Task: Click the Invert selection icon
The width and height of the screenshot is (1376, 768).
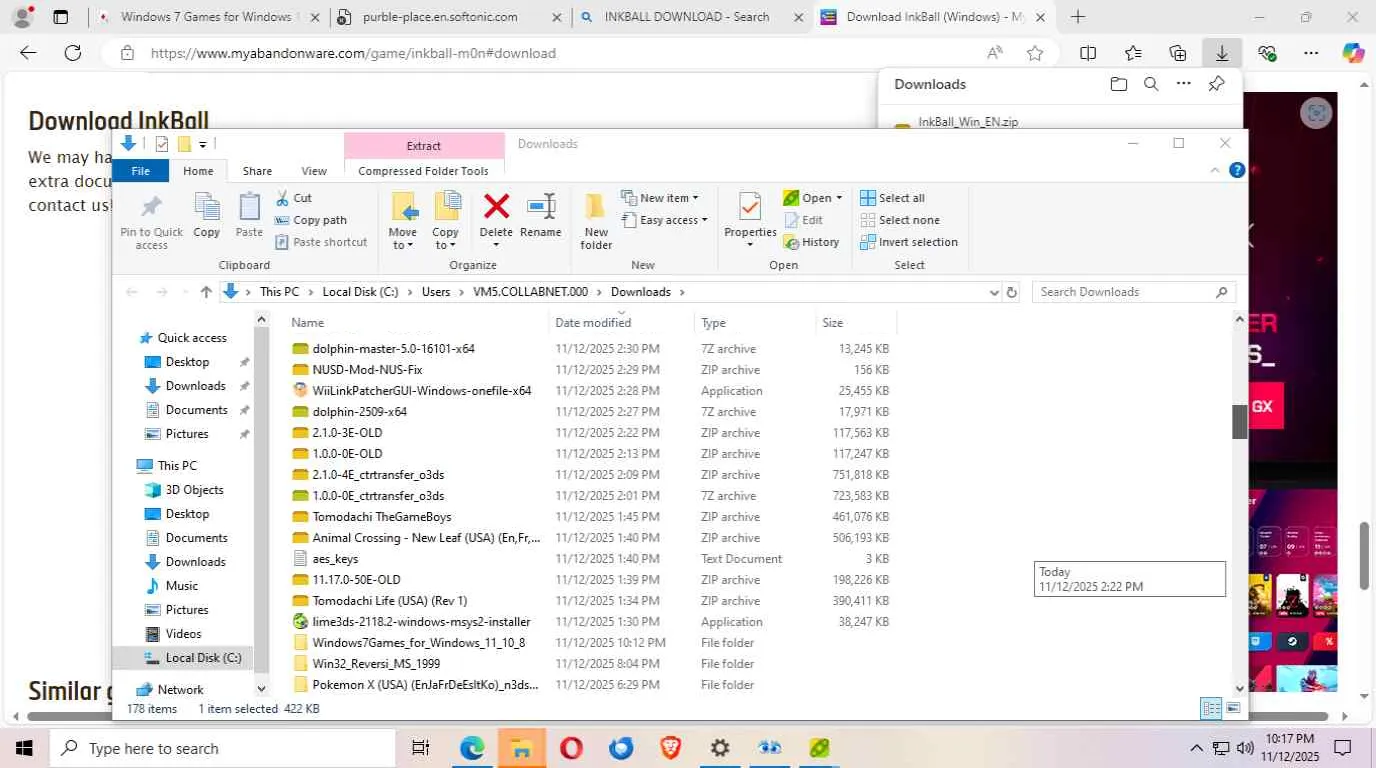Action: [867, 242]
